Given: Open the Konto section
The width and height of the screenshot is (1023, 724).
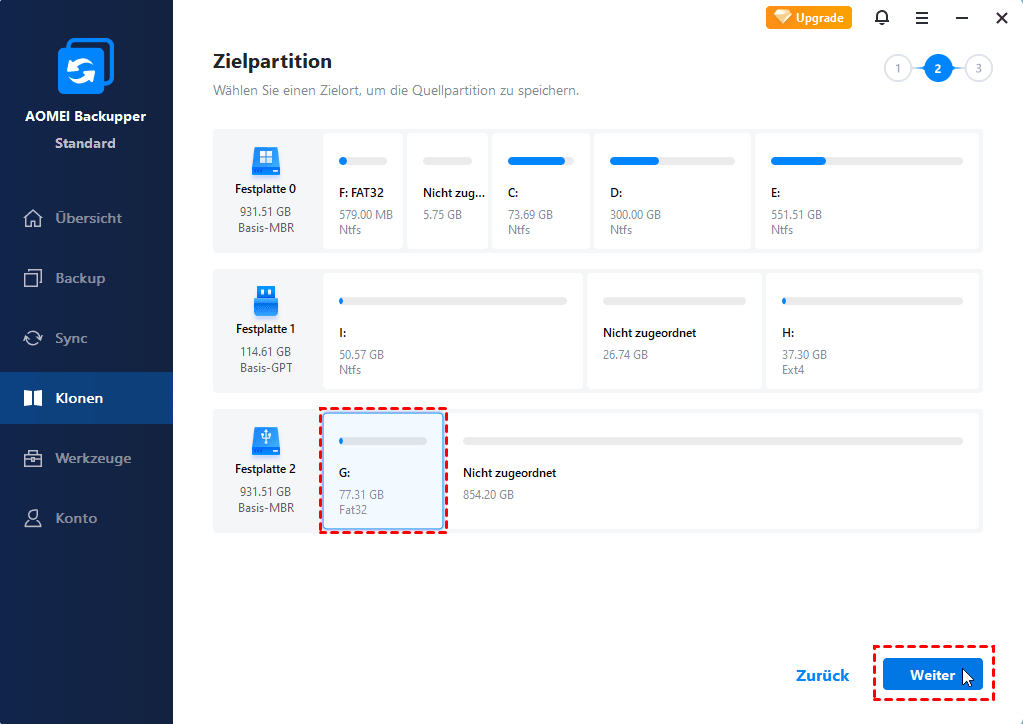Looking at the screenshot, I should tap(87, 519).
